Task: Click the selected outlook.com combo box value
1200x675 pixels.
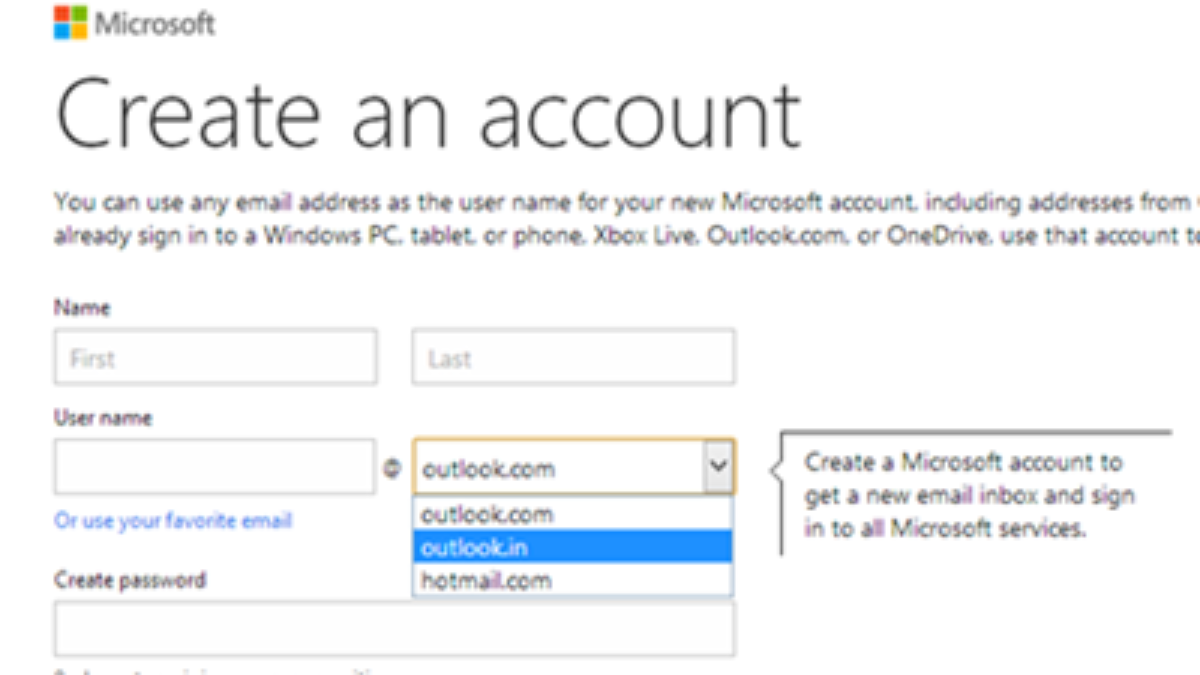Action: (560, 468)
